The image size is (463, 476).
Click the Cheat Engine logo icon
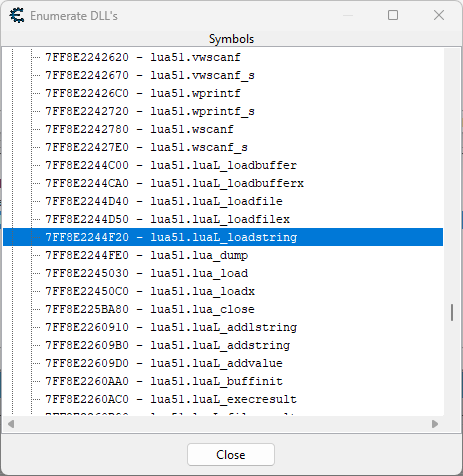[x=17, y=15]
